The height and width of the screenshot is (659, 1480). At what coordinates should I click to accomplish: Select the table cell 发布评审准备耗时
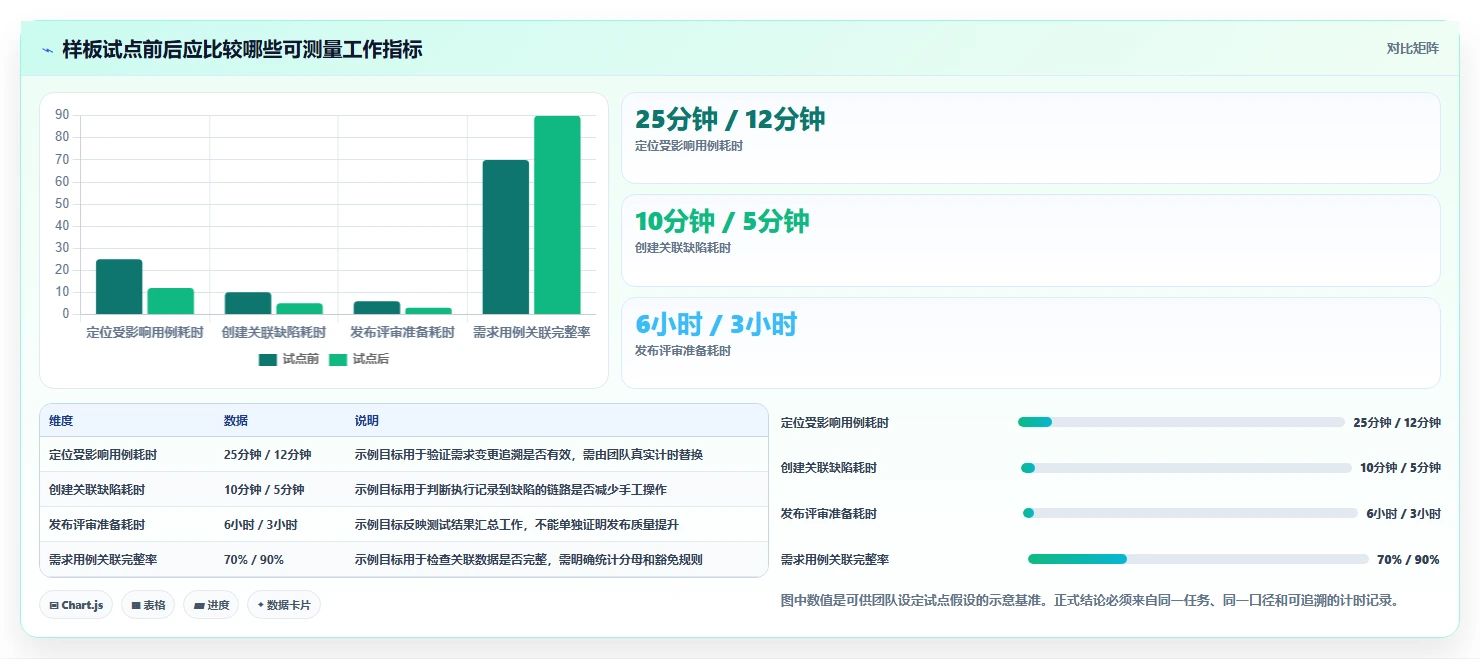point(97,525)
